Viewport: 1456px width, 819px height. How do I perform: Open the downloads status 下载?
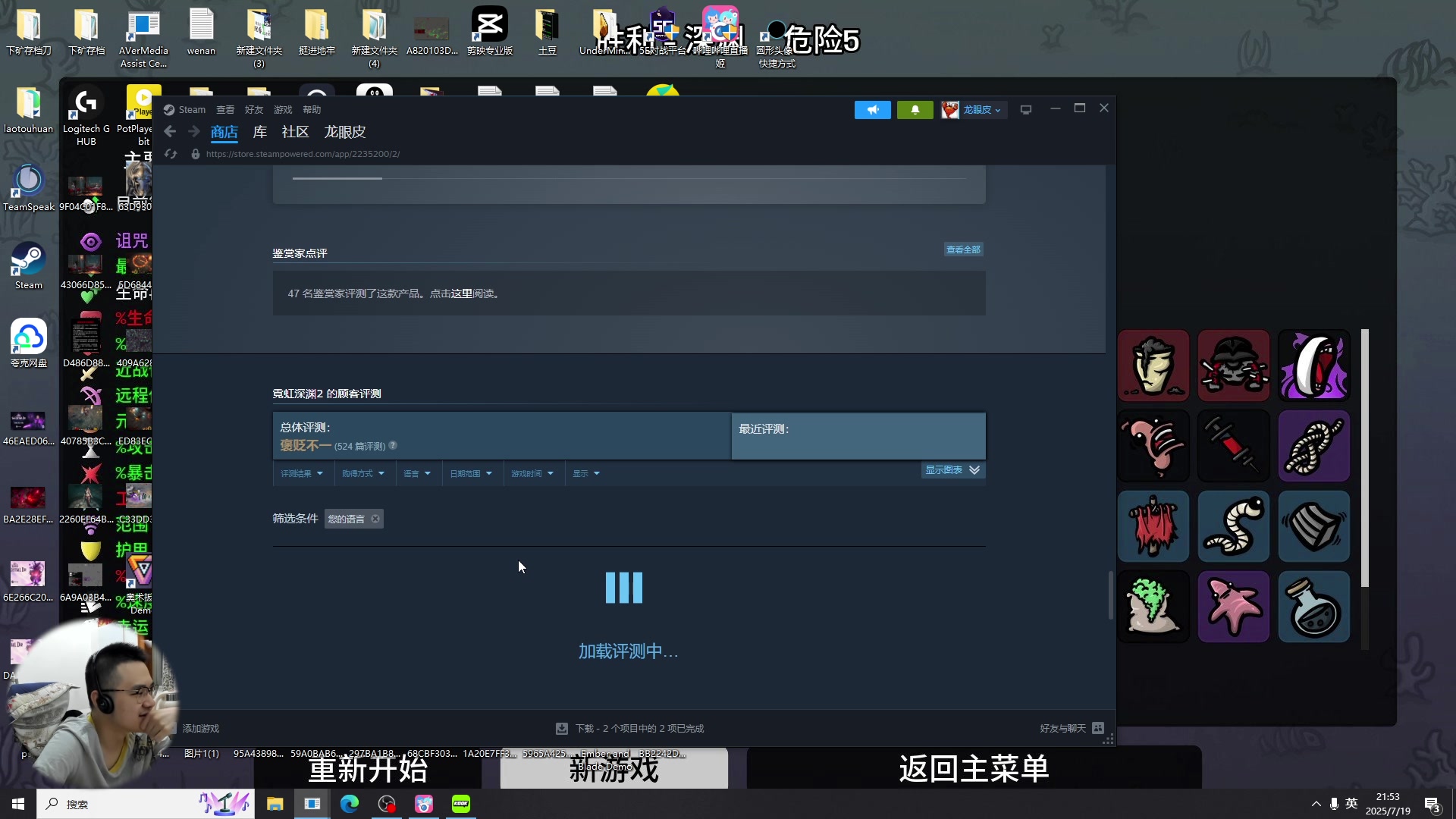tap(629, 729)
